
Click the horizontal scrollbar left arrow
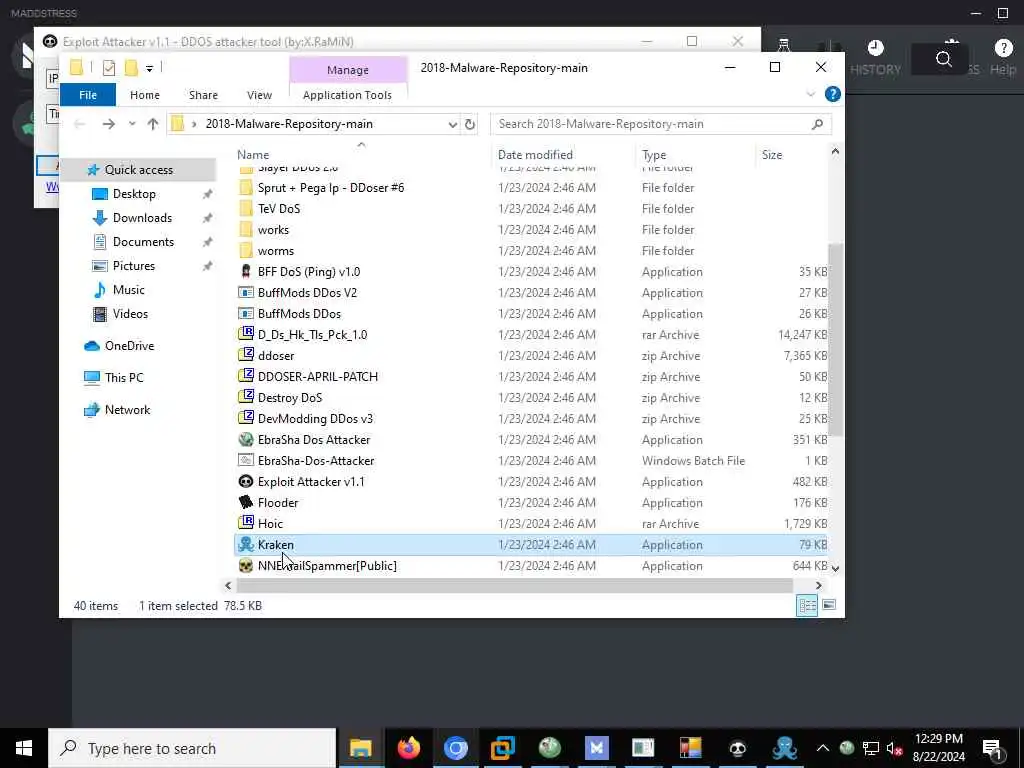click(228, 586)
